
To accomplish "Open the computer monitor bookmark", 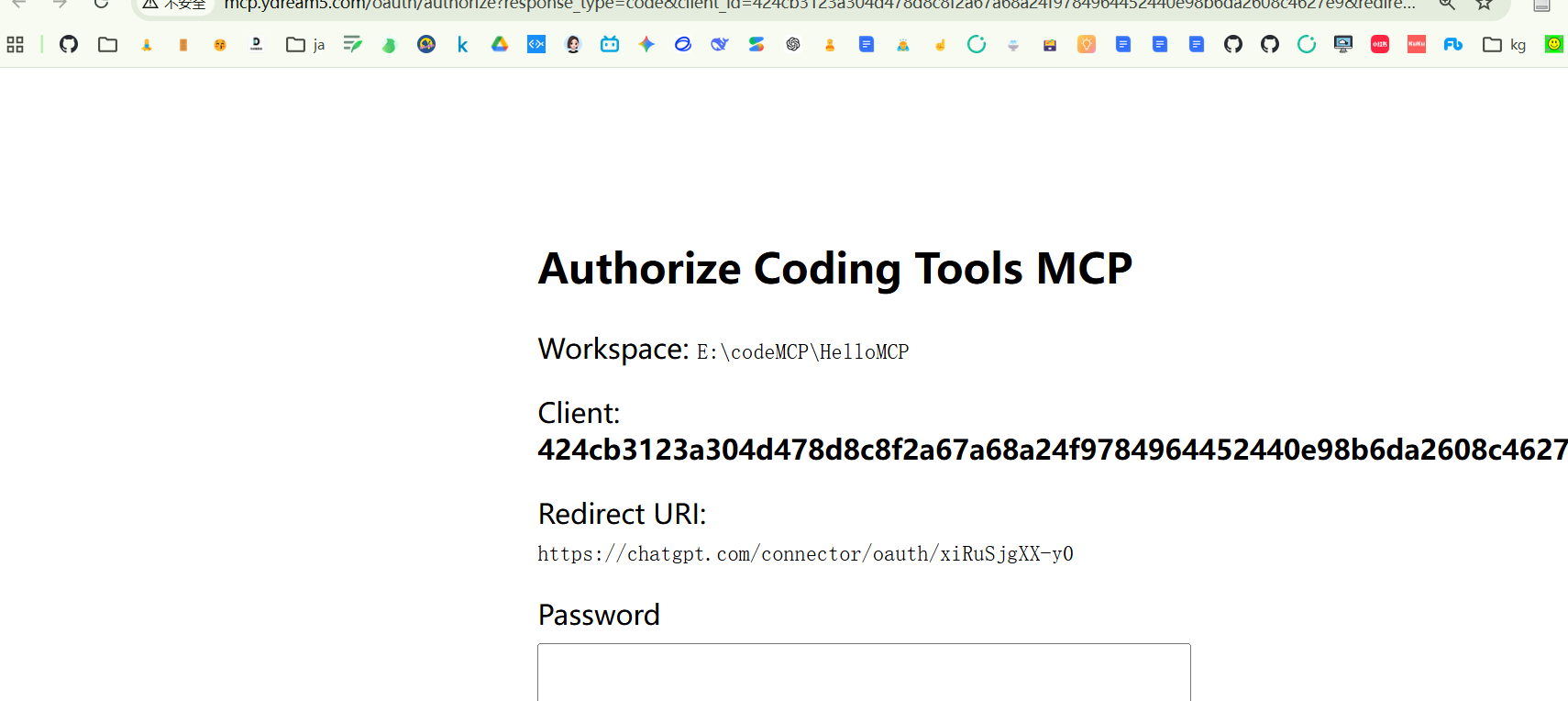I will click(1343, 44).
